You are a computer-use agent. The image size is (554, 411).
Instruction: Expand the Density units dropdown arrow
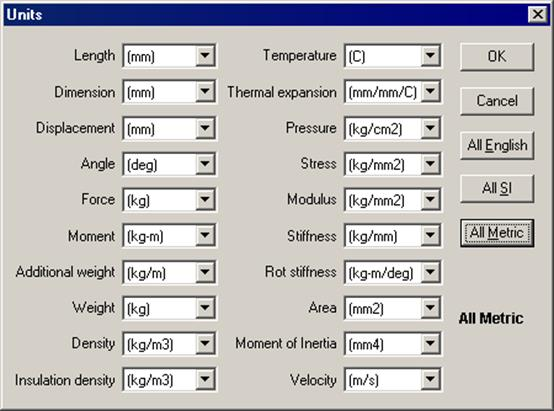click(205, 343)
